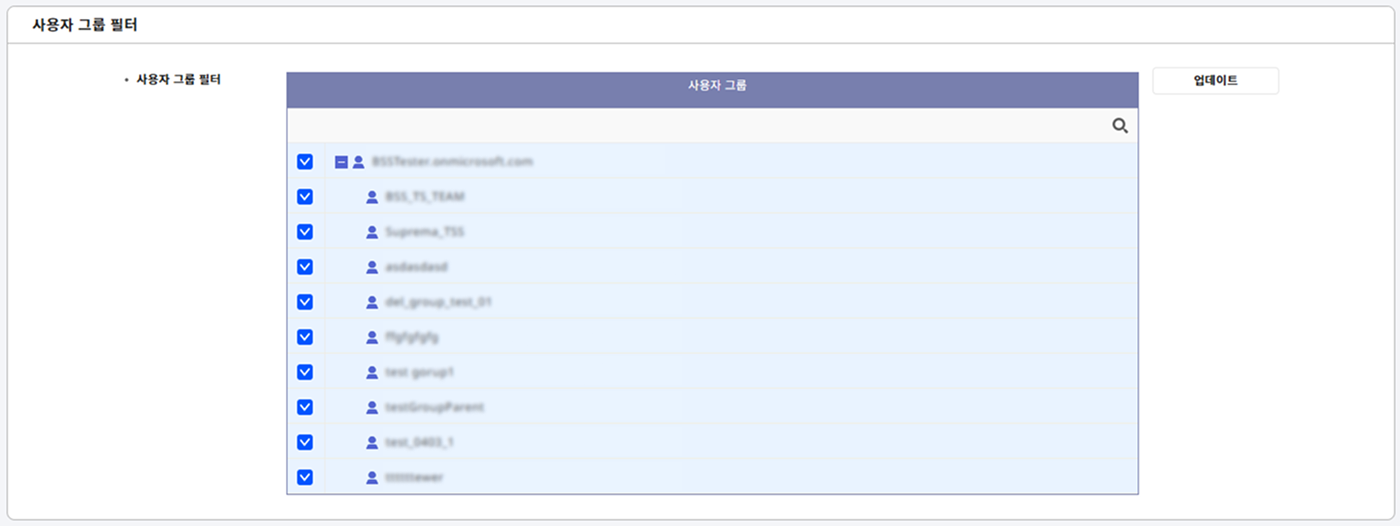Toggle the testGroupParent checkbox
Image resolution: width=1400 pixels, height=526 pixels.
(305, 407)
